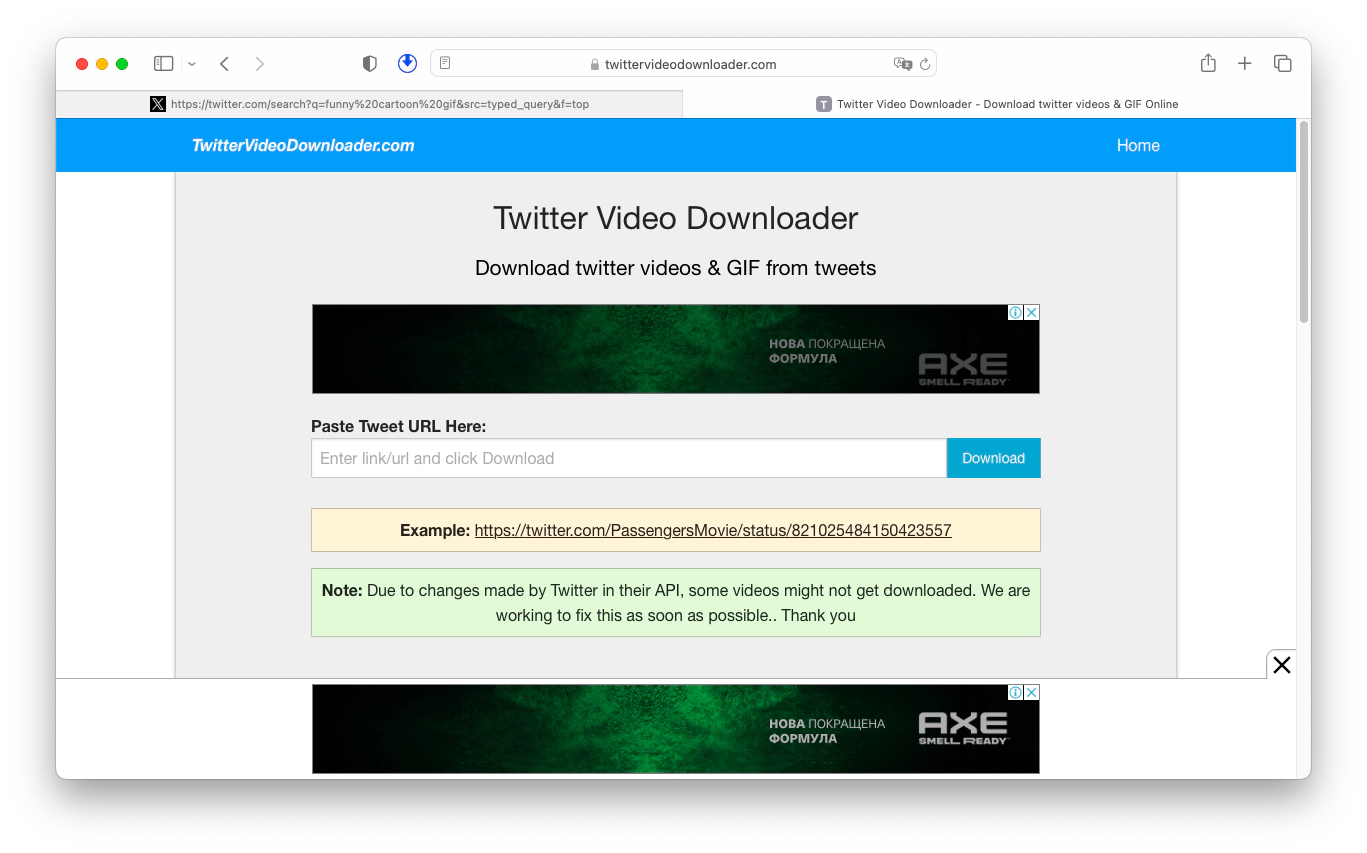Click the Twitter Video Downloader heading

676,218
